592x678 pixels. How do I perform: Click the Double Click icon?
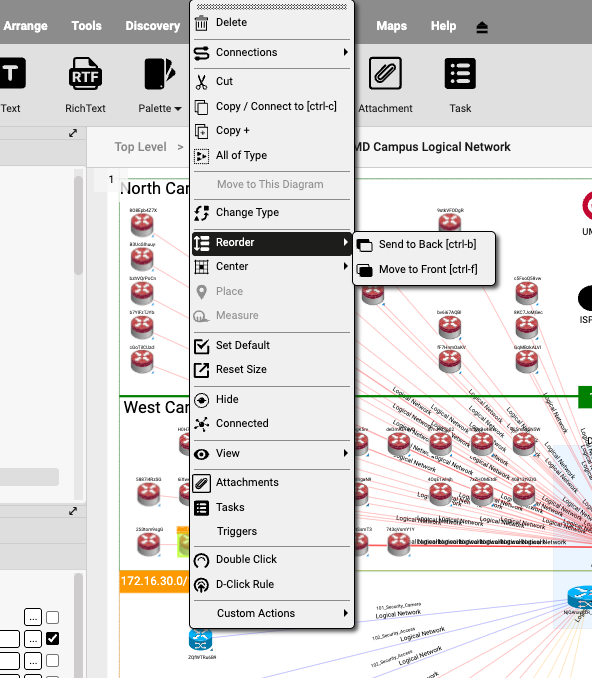point(201,560)
